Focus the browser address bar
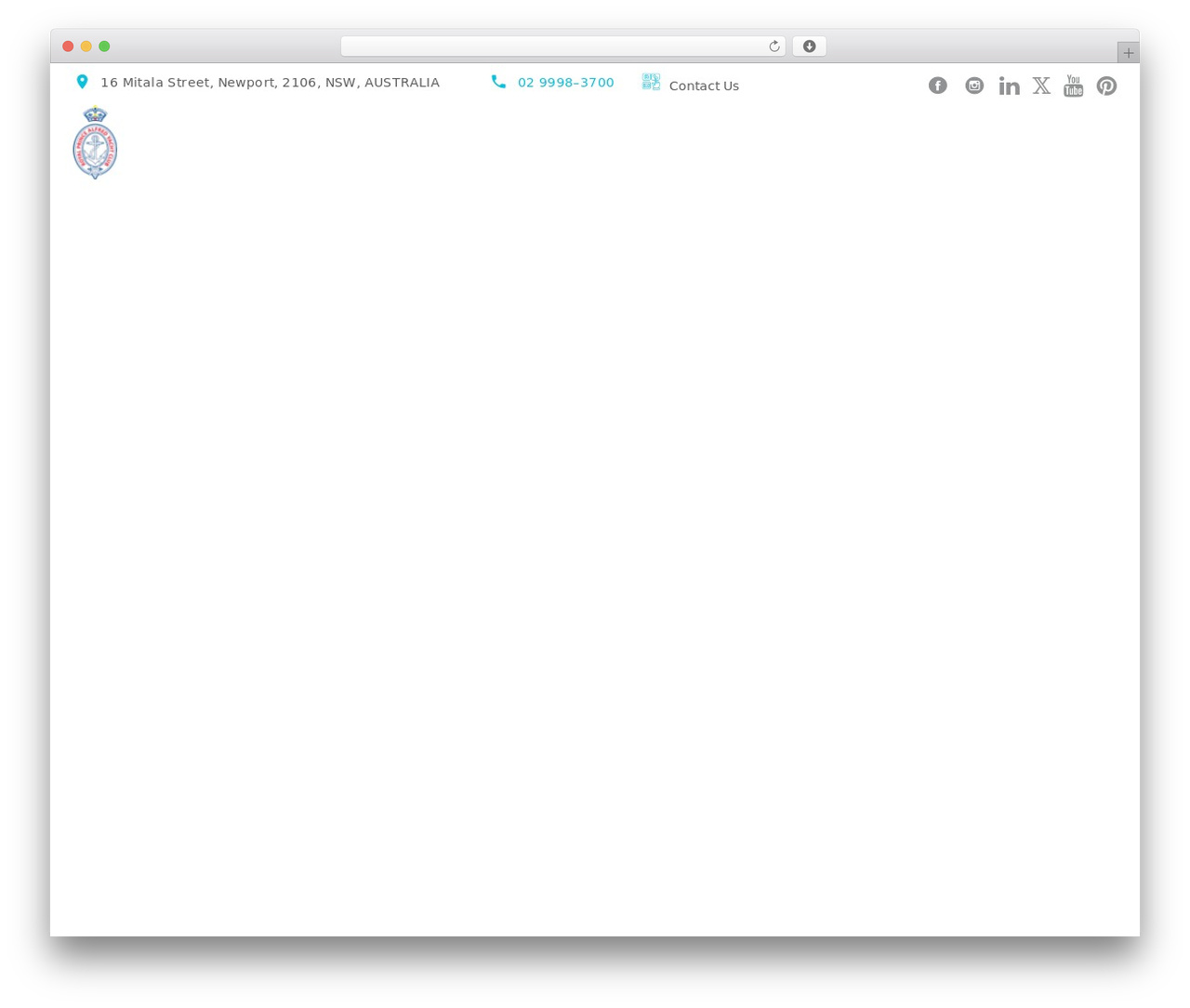The height and width of the screenshot is (1008, 1190). (562, 46)
